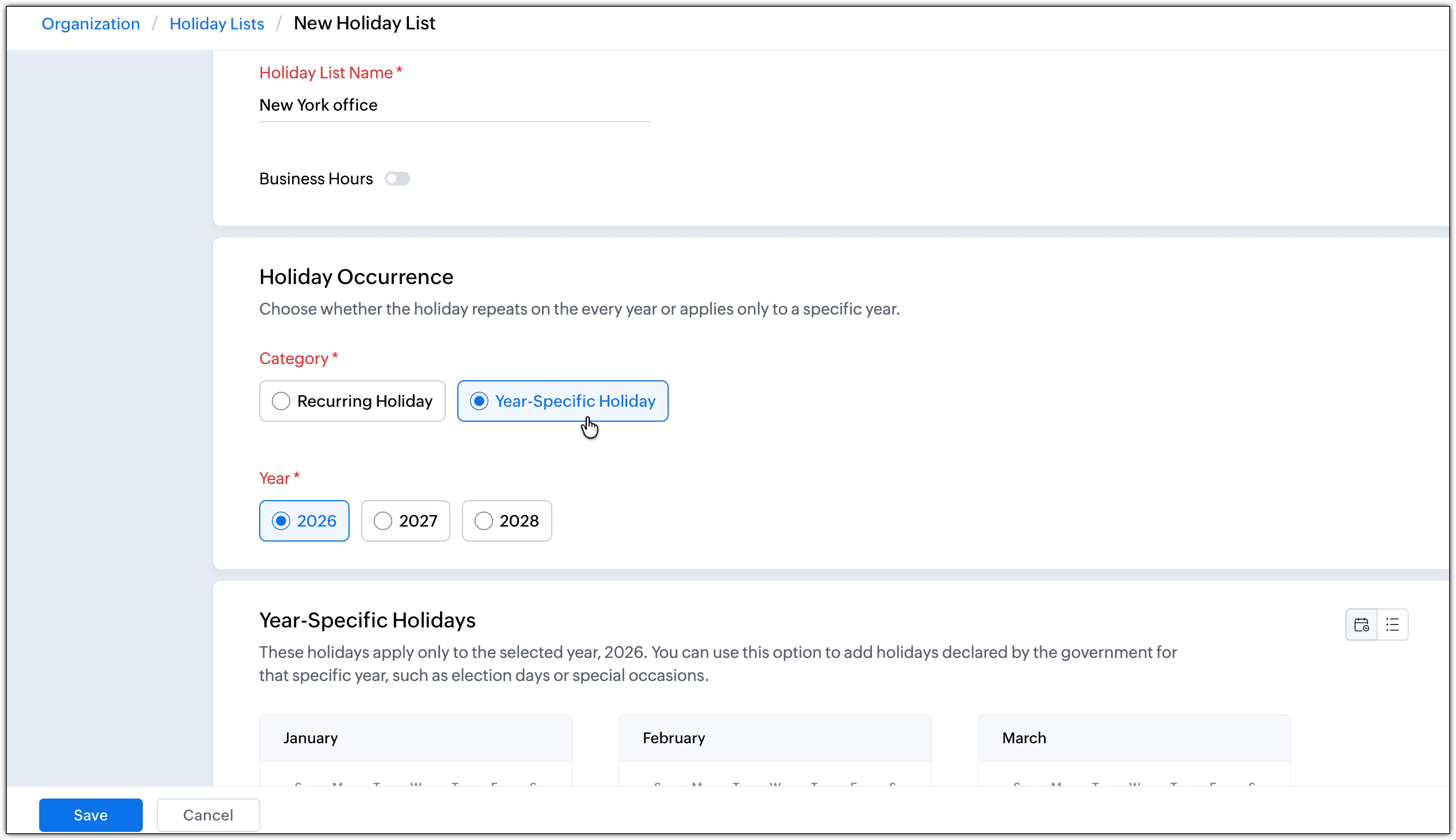Enable the Business Hours toggle
The height and width of the screenshot is (840, 1456).
point(397,179)
